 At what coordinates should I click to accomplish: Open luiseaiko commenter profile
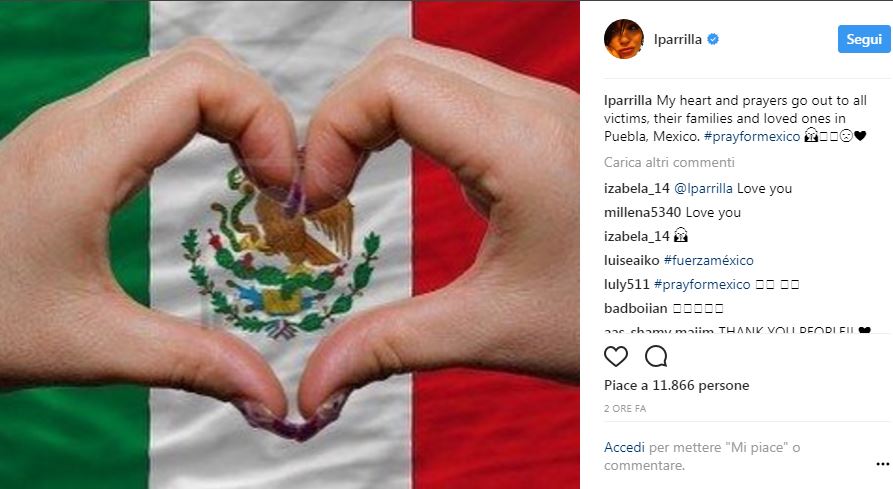pyautogui.click(x=632, y=260)
